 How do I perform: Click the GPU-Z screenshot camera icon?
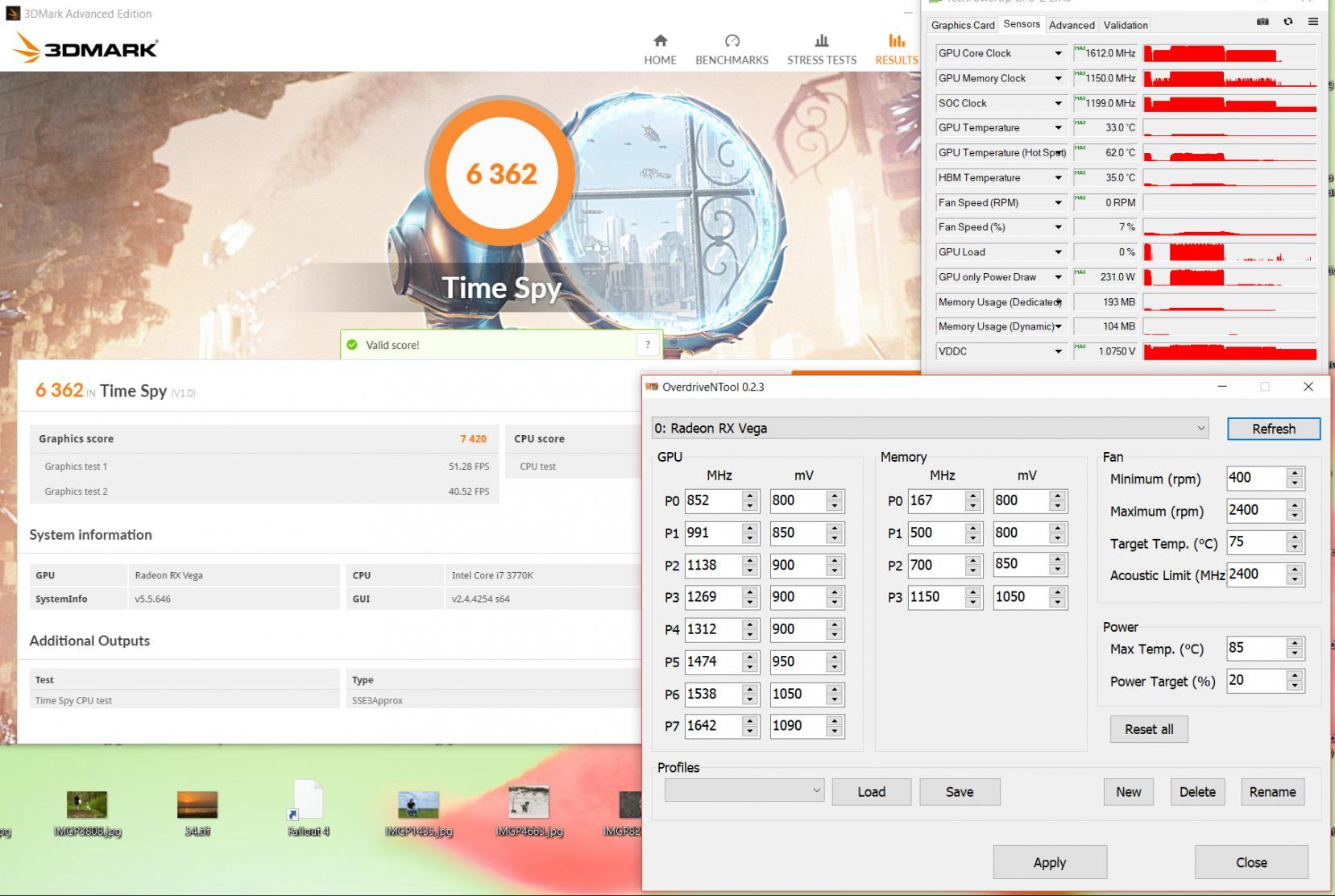[1262, 22]
